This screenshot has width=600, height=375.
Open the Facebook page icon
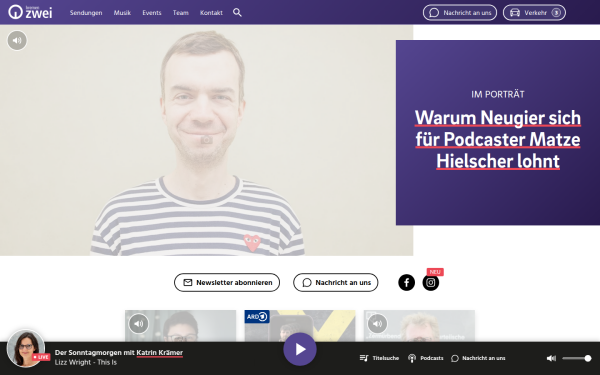tap(406, 282)
